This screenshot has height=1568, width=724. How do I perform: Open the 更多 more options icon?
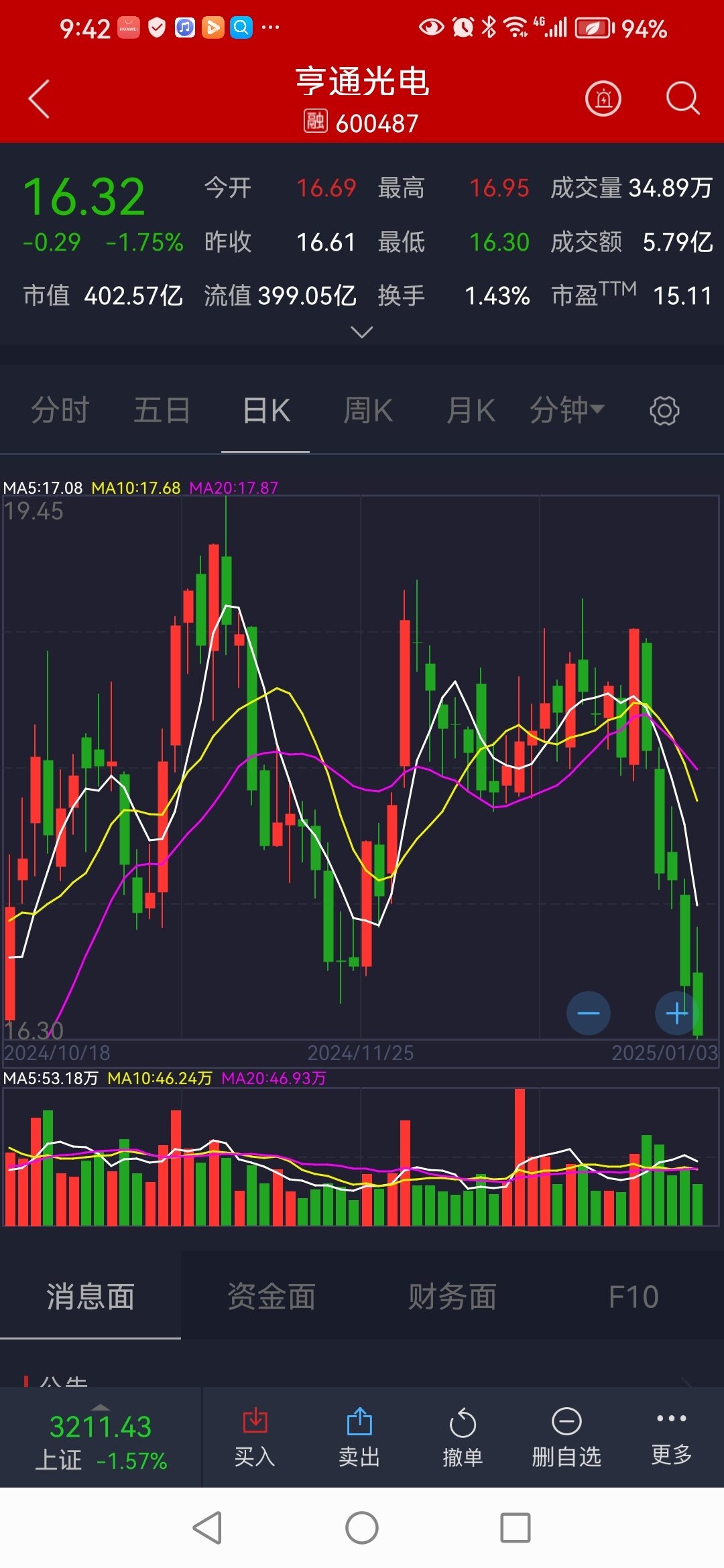tap(672, 1418)
